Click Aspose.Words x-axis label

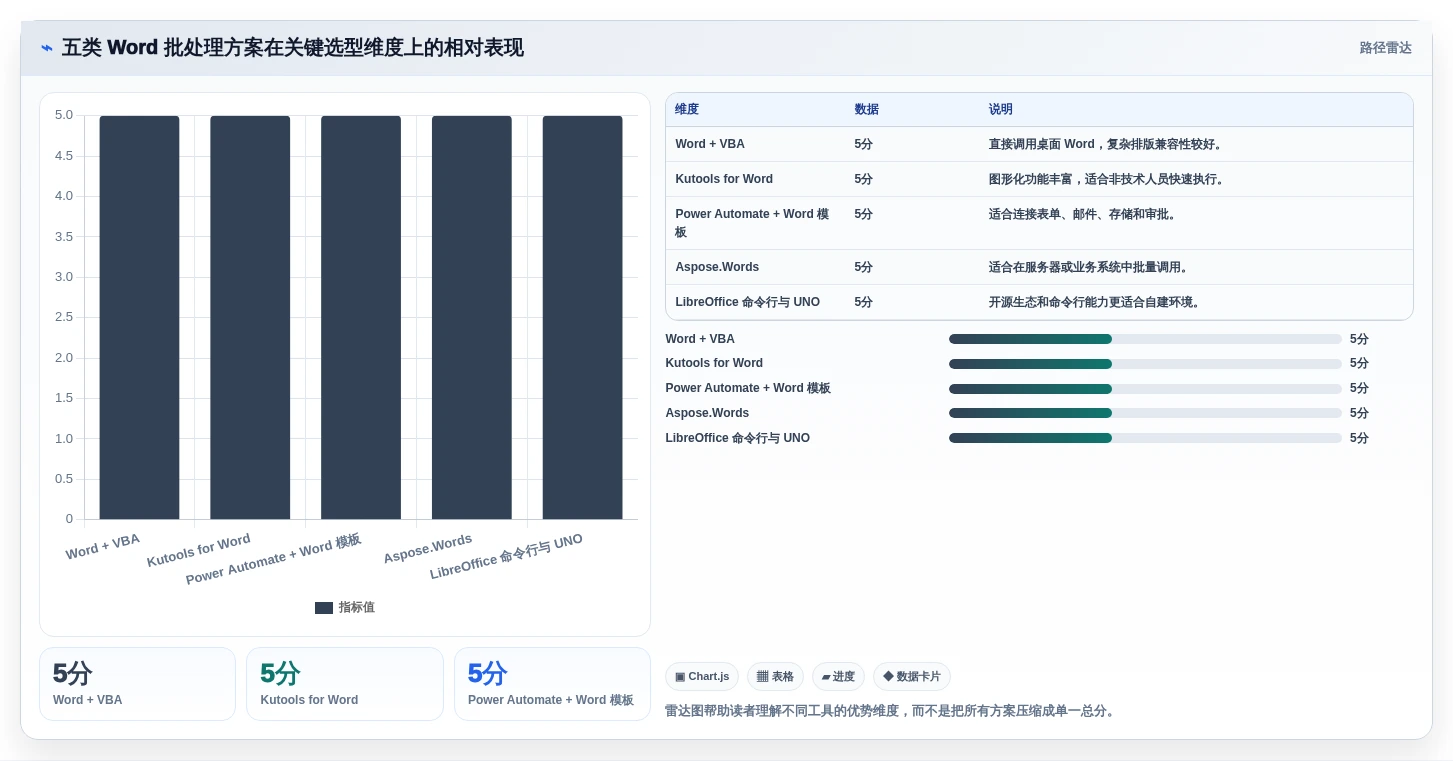coord(428,548)
